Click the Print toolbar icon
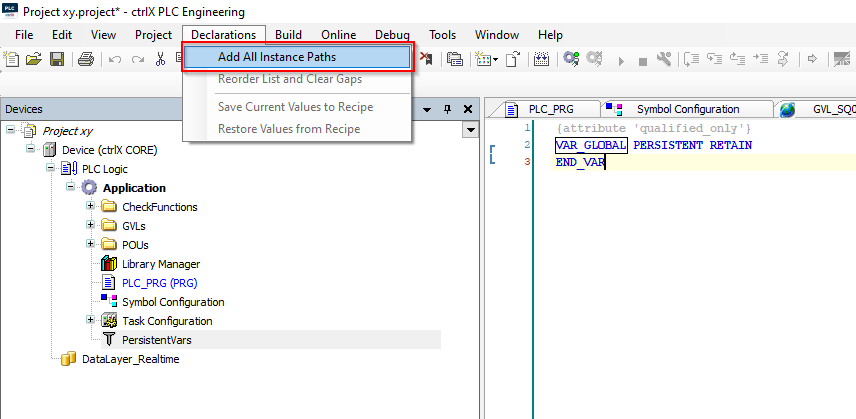Viewport: 856px width, 419px height. point(87,58)
